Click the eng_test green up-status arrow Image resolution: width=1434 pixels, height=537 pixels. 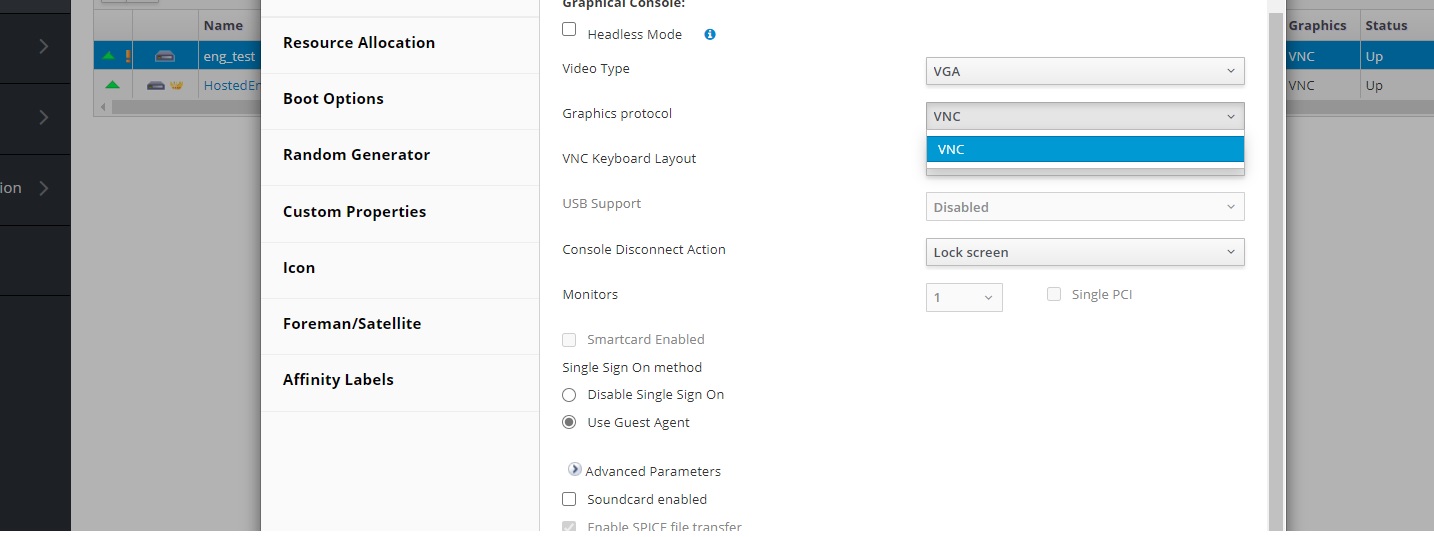[109, 56]
